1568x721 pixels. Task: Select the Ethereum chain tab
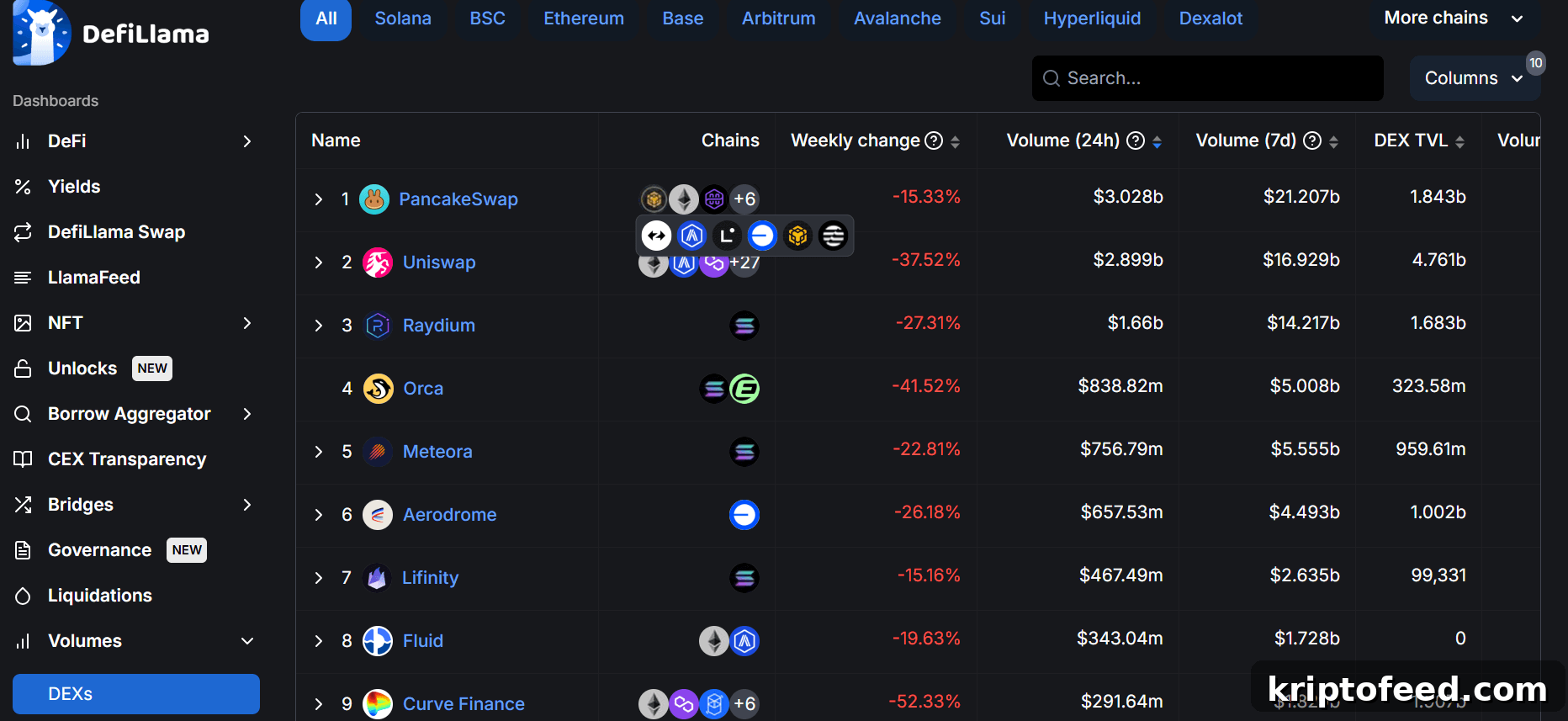584,19
